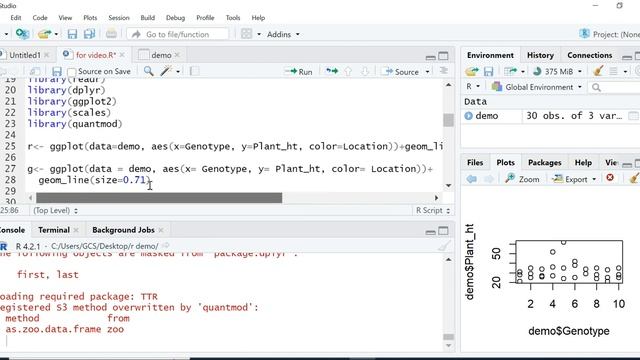Image resolution: width=640 pixels, height=360 pixels.
Task: View the demo data frame as a table
Action: pyautogui.click(x=633, y=116)
